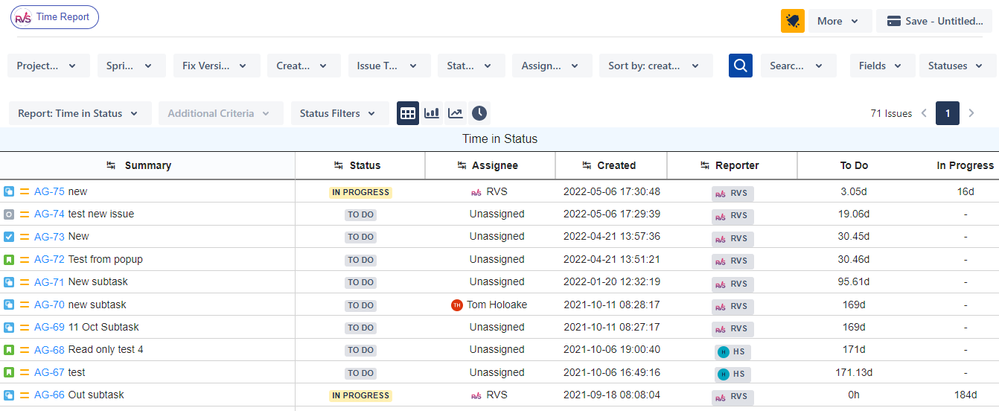Open the Created date filter dropdown

304,66
